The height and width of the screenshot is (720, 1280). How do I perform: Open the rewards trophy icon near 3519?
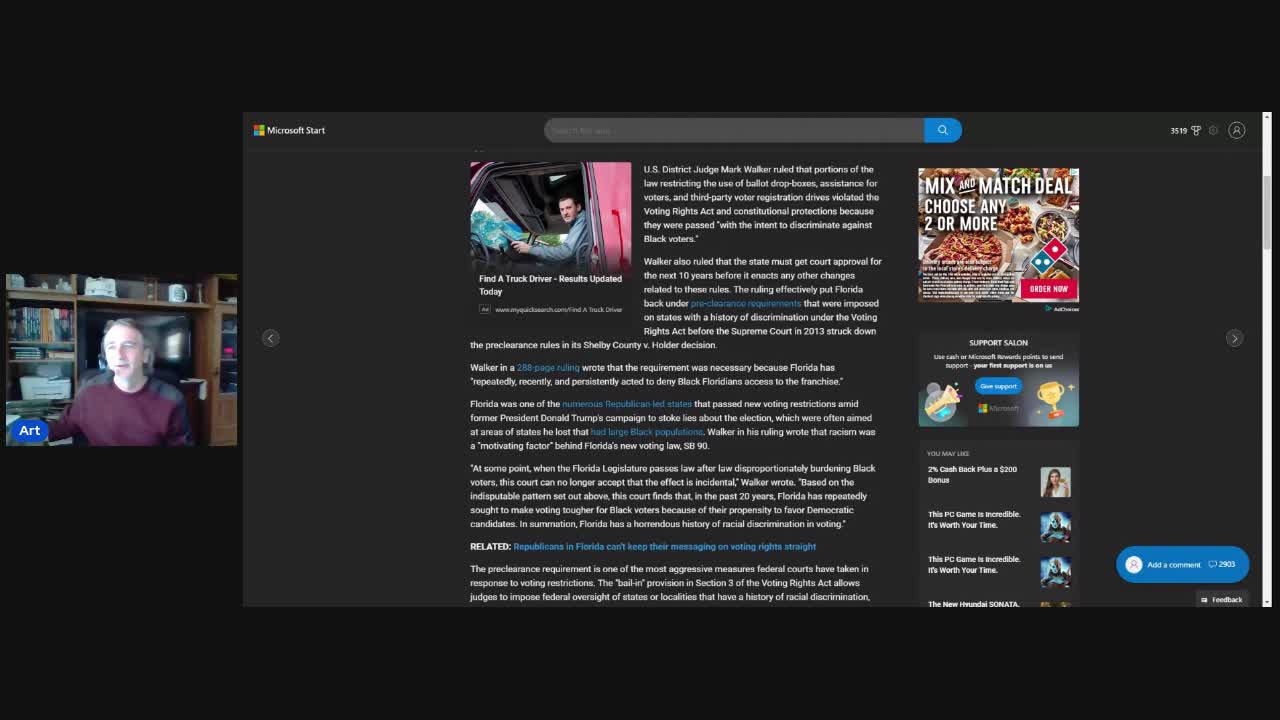pyautogui.click(x=1195, y=130)
